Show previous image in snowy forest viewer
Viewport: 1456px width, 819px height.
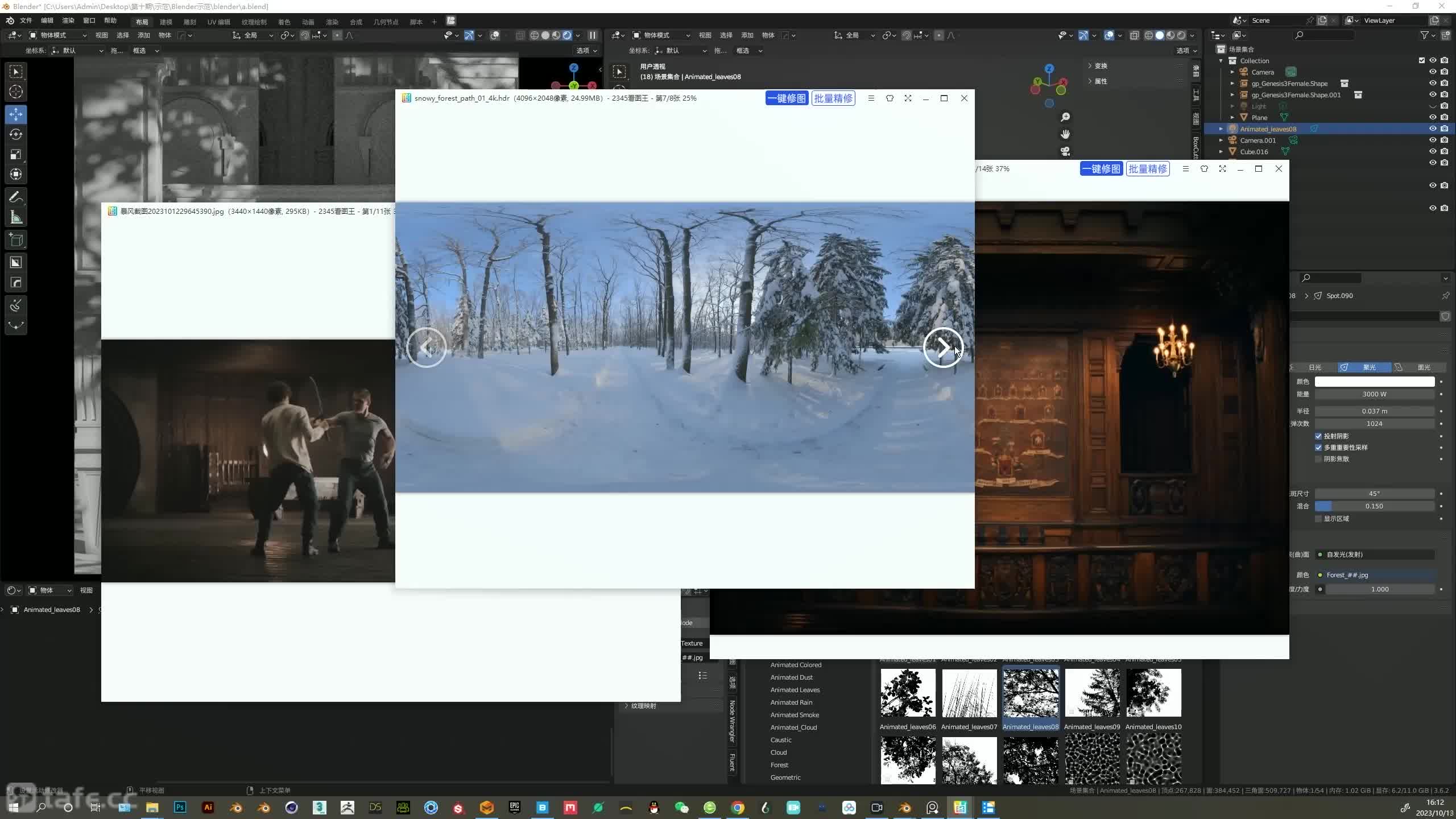coord(427,348)
